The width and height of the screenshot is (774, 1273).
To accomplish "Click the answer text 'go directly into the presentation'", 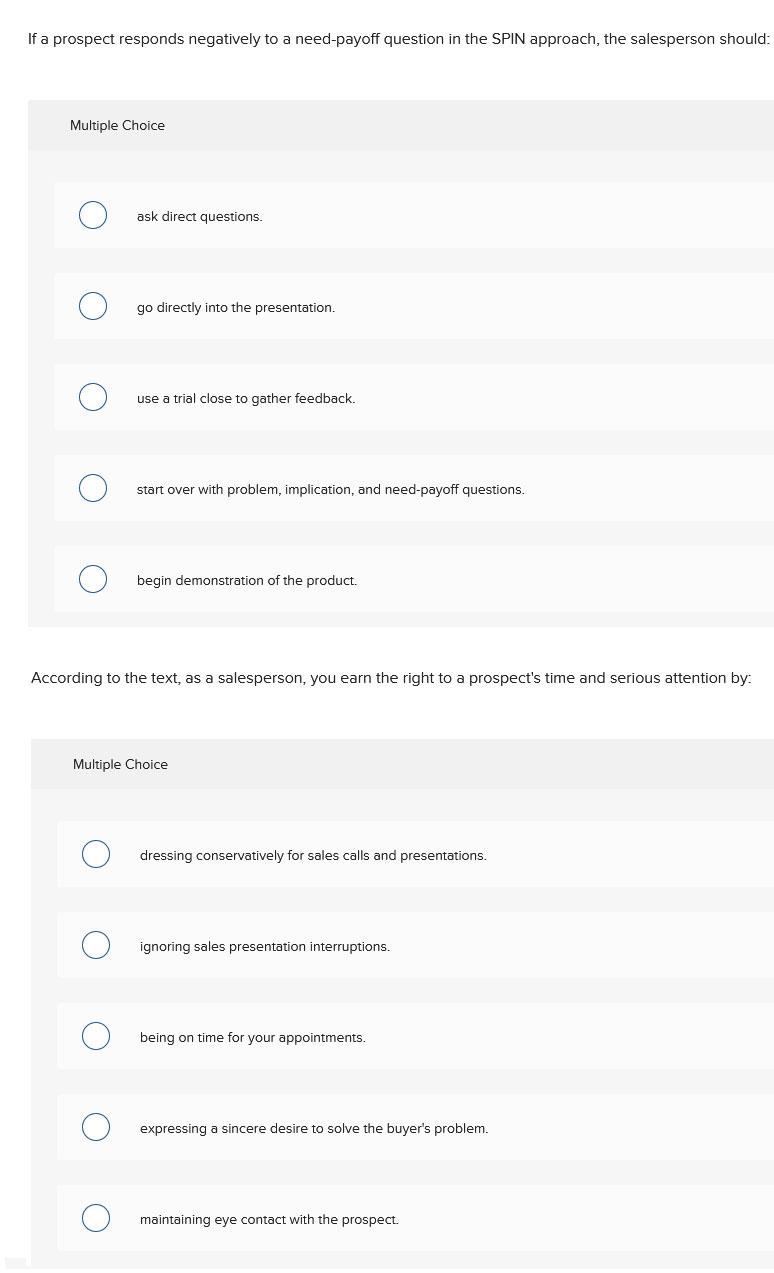I will click(x=236, y=307).
